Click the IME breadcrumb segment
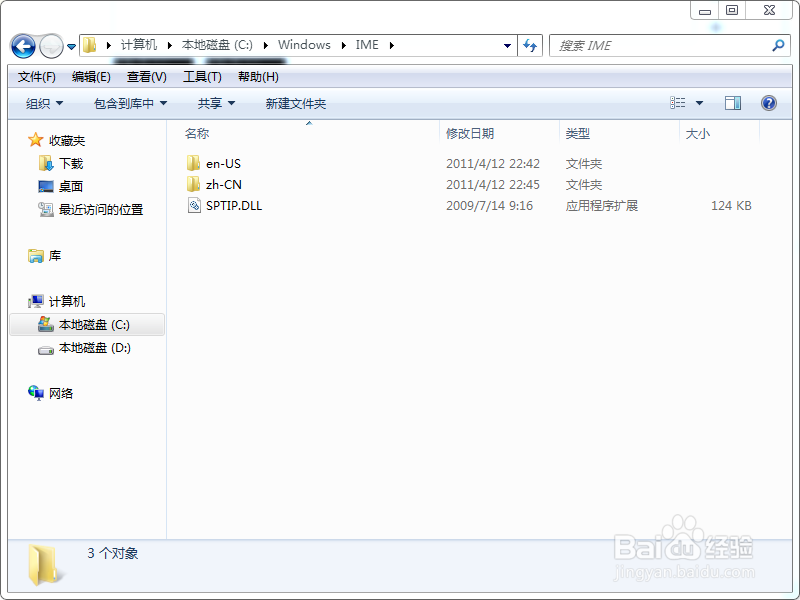 pyautogui.click(x=367, y=45)
